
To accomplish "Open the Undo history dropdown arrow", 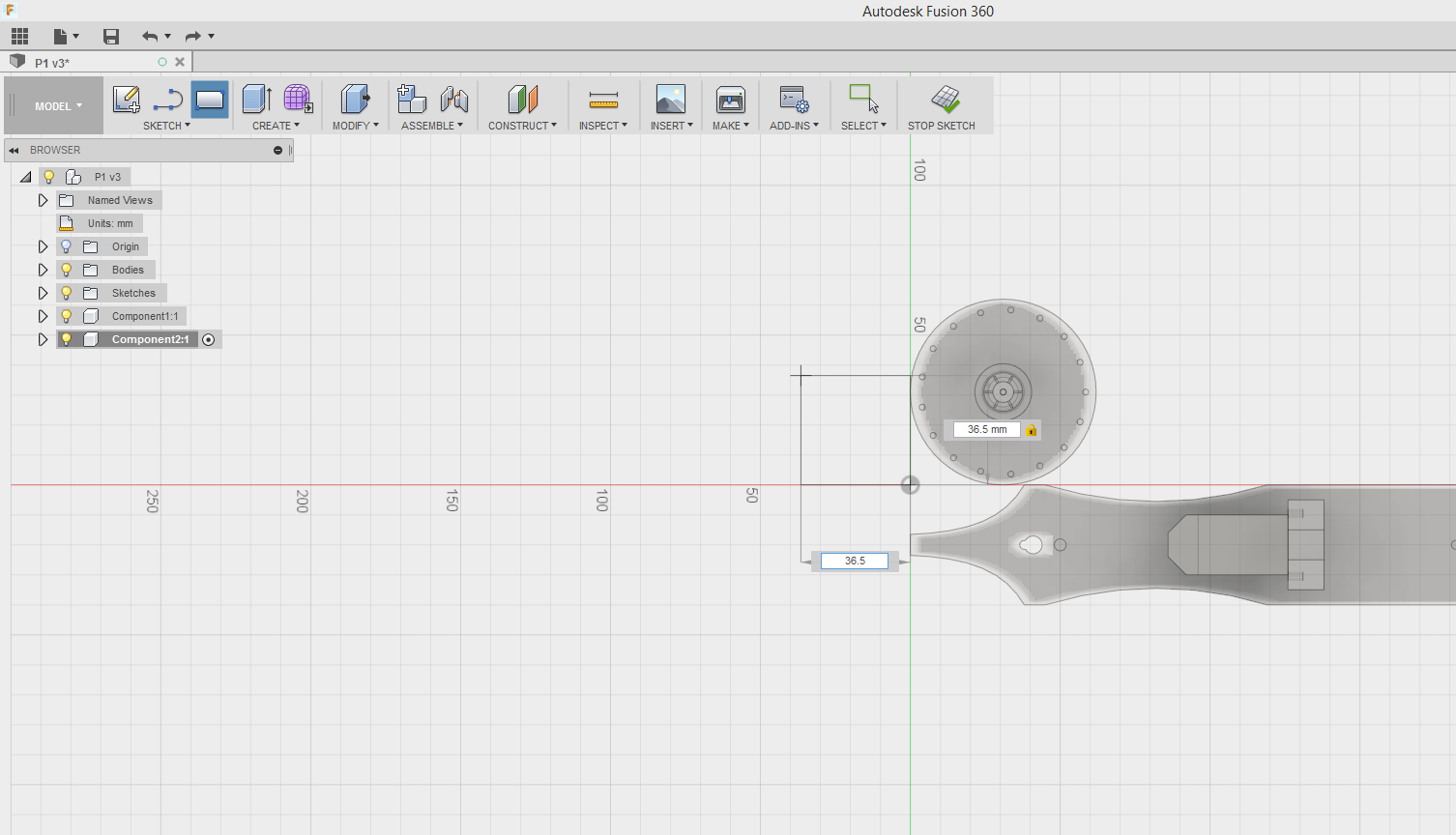I will pyautogui.click(x=168, y=37).
